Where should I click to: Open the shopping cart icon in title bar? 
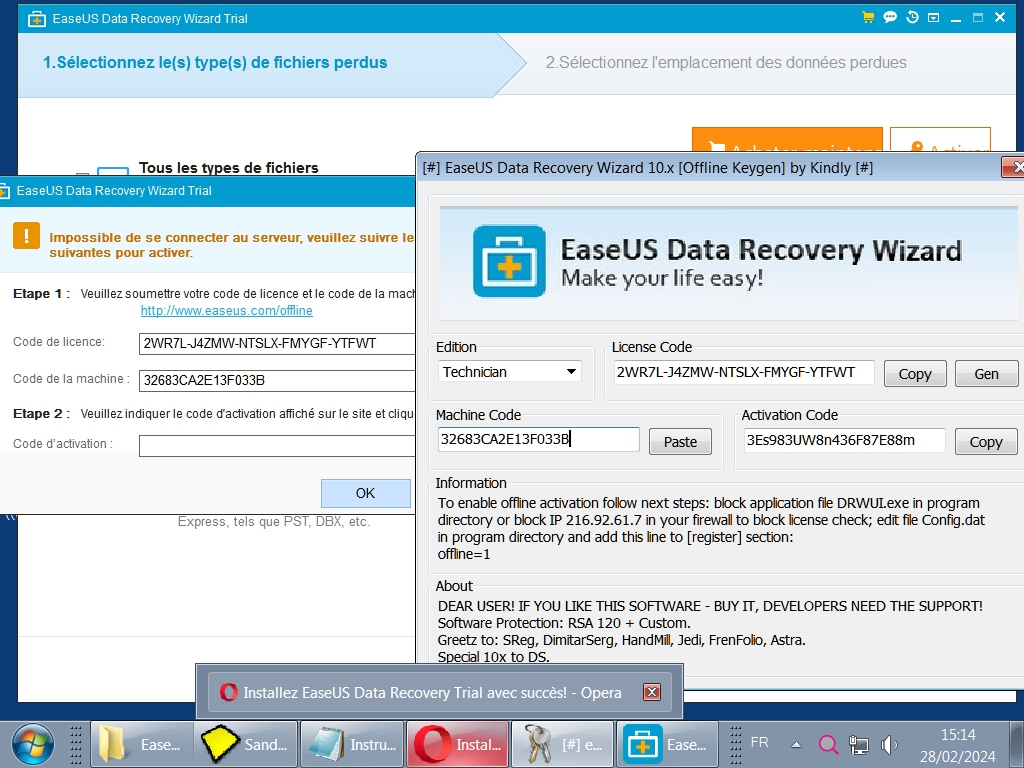point(868,18)
